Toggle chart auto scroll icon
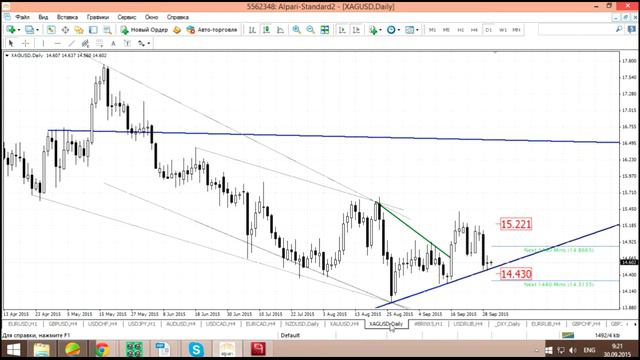Image resolution: width=640 pixels, height=360 pixels. tap(342, 30)
